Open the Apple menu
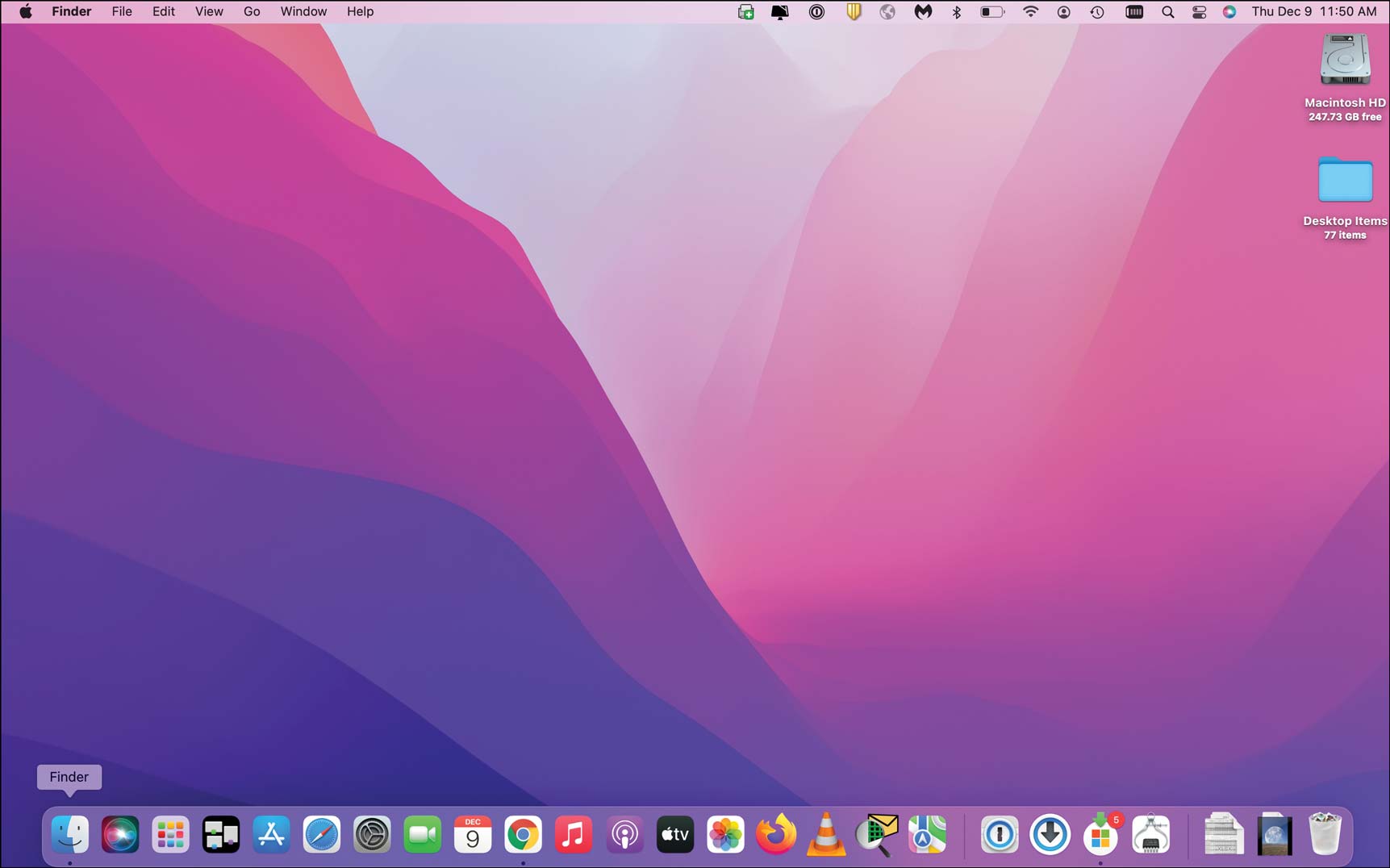This screenshot has height=868, width=1390. coord(26,11)
